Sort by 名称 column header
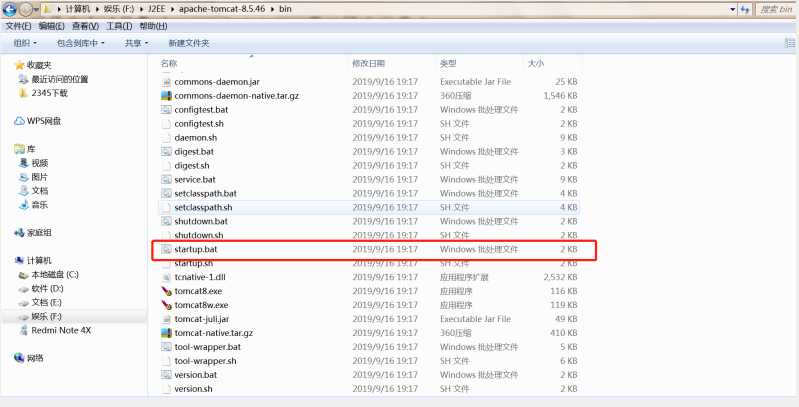Image resolution: width=799 pixels, height=407 pixels. click(x=169, y=63)
